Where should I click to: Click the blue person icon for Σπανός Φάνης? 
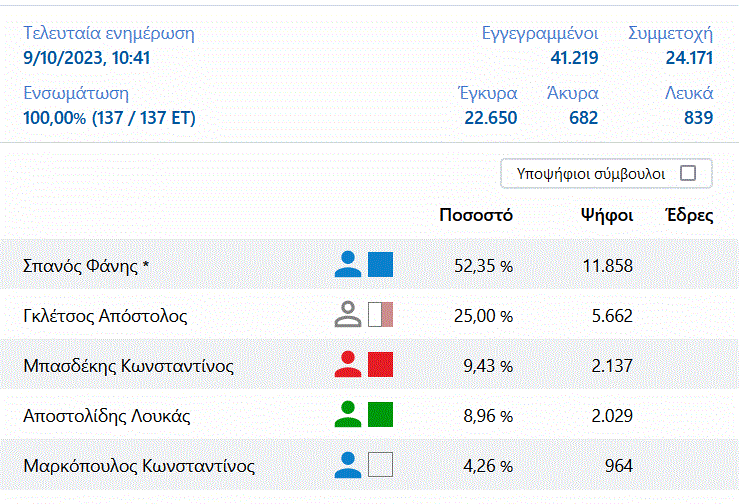point(347,264)
